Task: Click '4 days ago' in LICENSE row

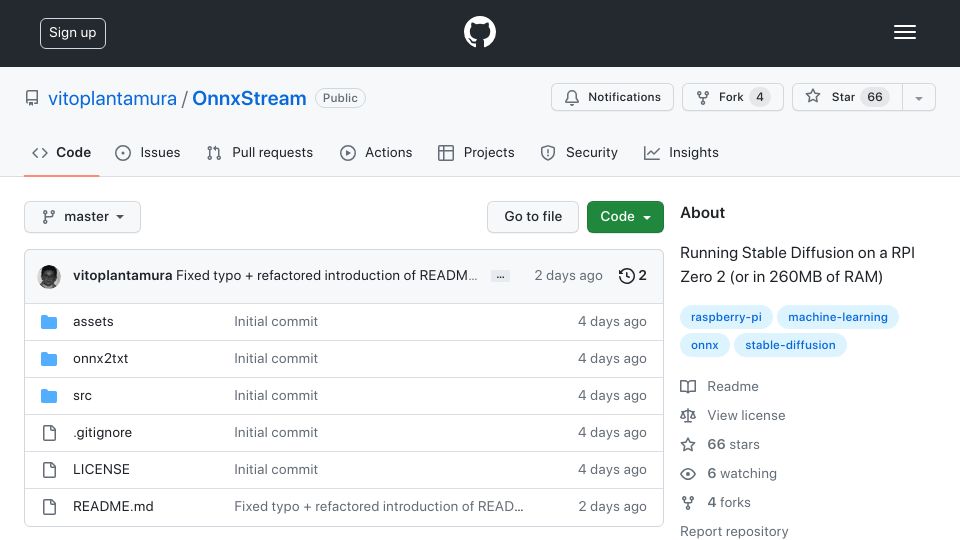Action: (x=612, y=470)
